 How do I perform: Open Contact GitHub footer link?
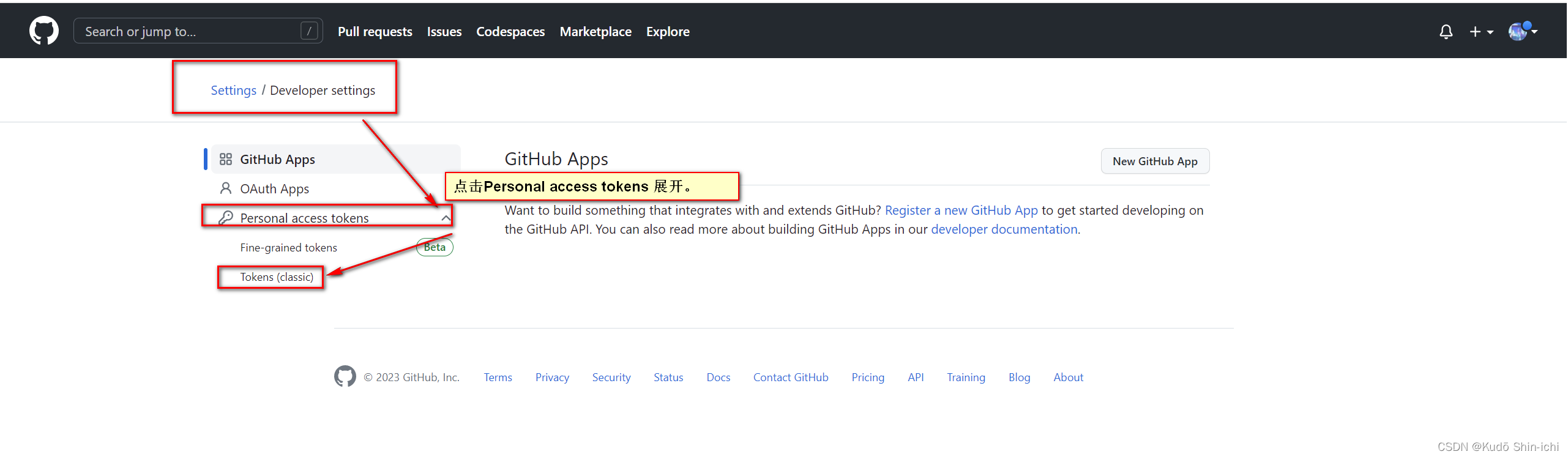point(791,377)
